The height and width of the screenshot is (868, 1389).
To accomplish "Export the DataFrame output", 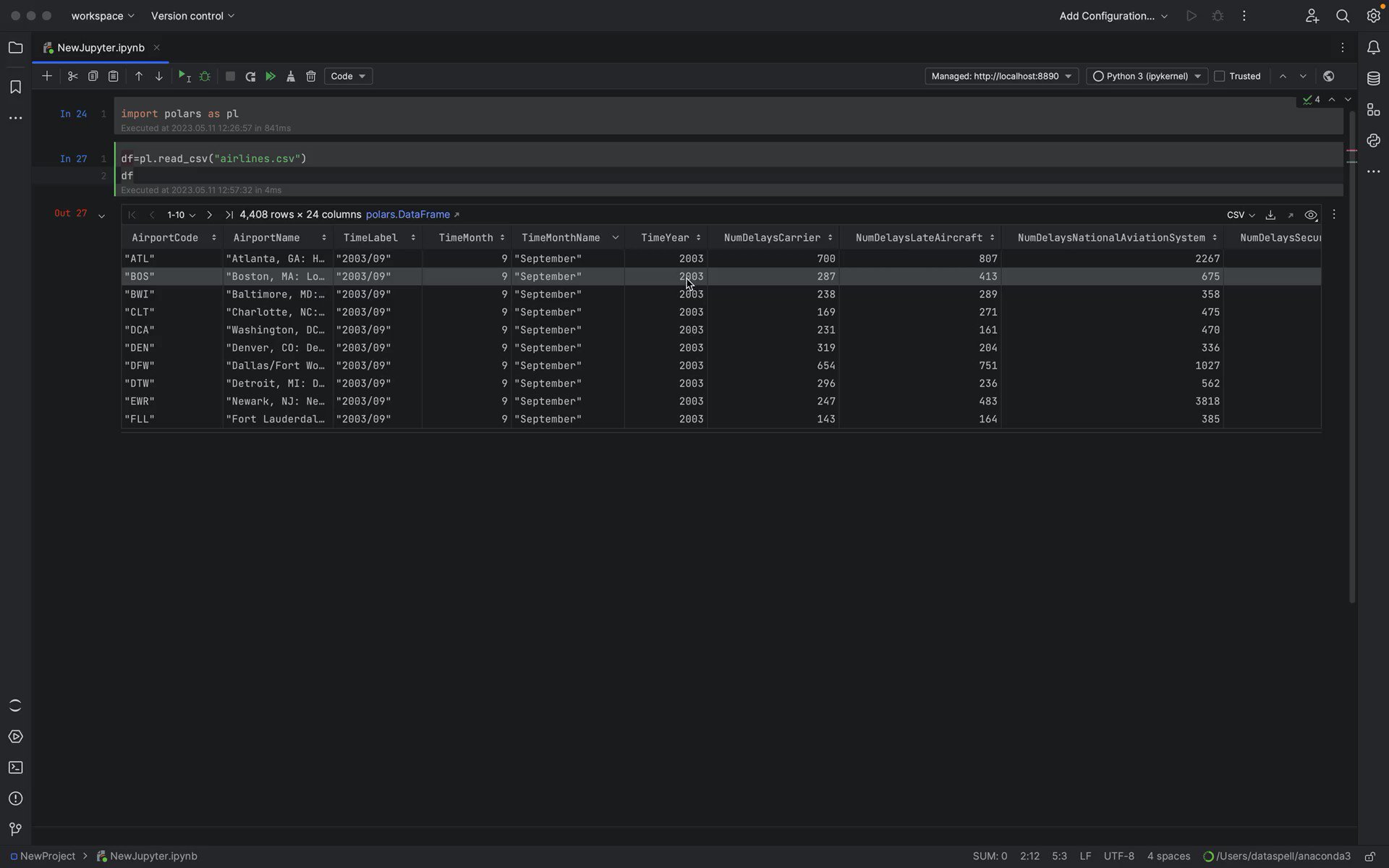I will [1271, 214].
